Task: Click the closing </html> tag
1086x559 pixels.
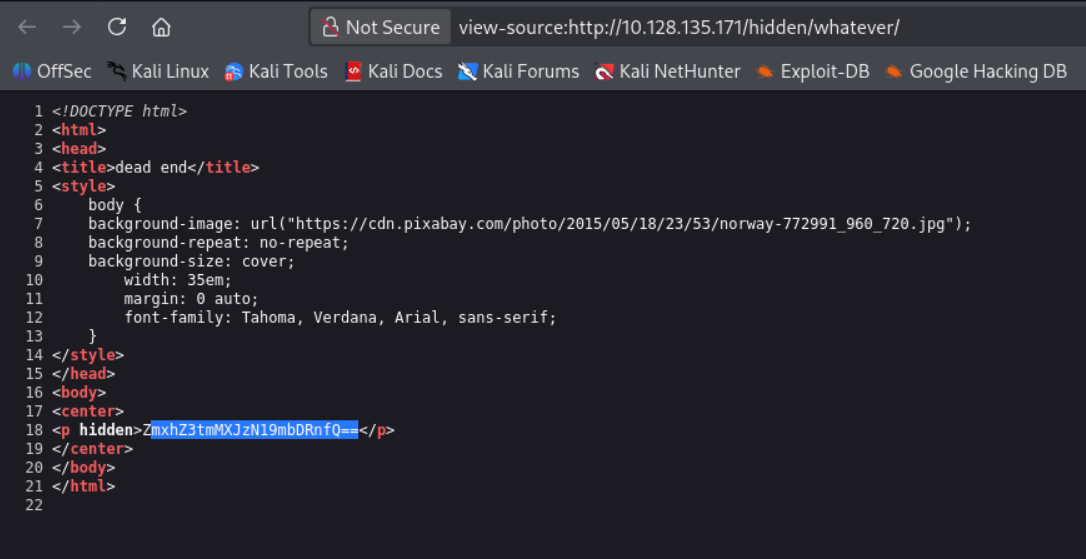Action: [x=83, y=486]
